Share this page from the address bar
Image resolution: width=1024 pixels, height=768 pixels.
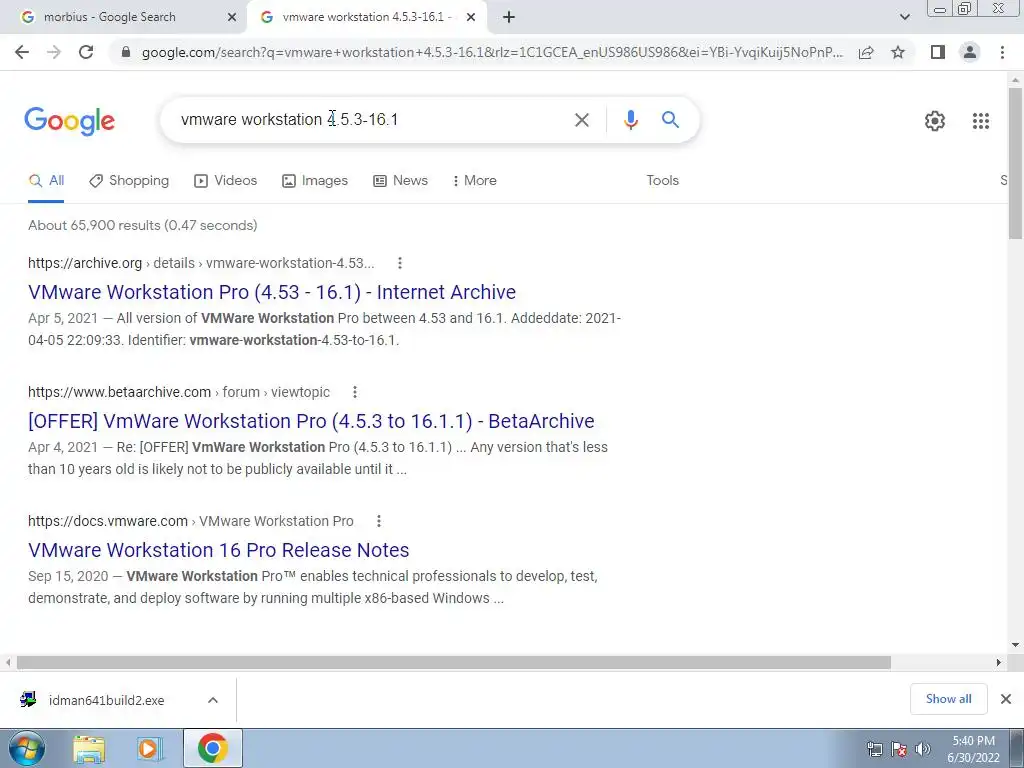tap(866, 52)
